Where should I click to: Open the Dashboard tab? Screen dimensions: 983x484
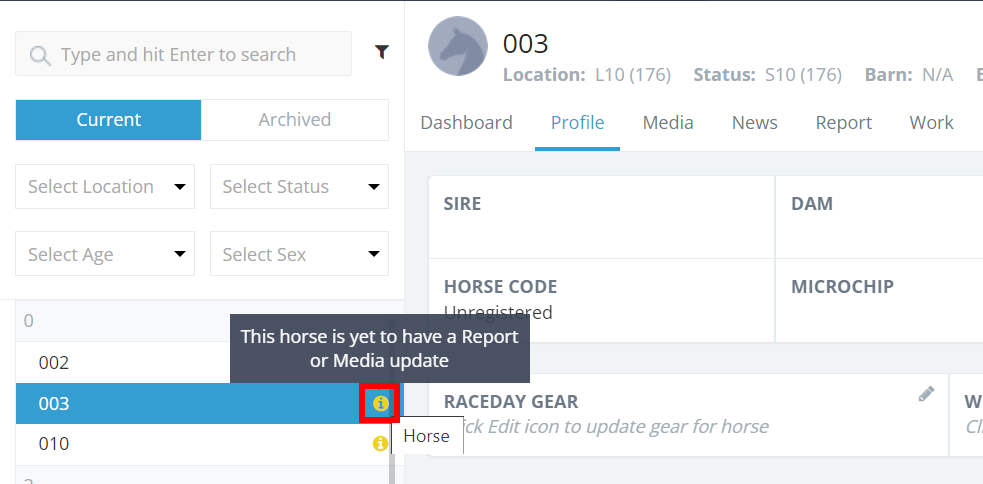(466, 123)
